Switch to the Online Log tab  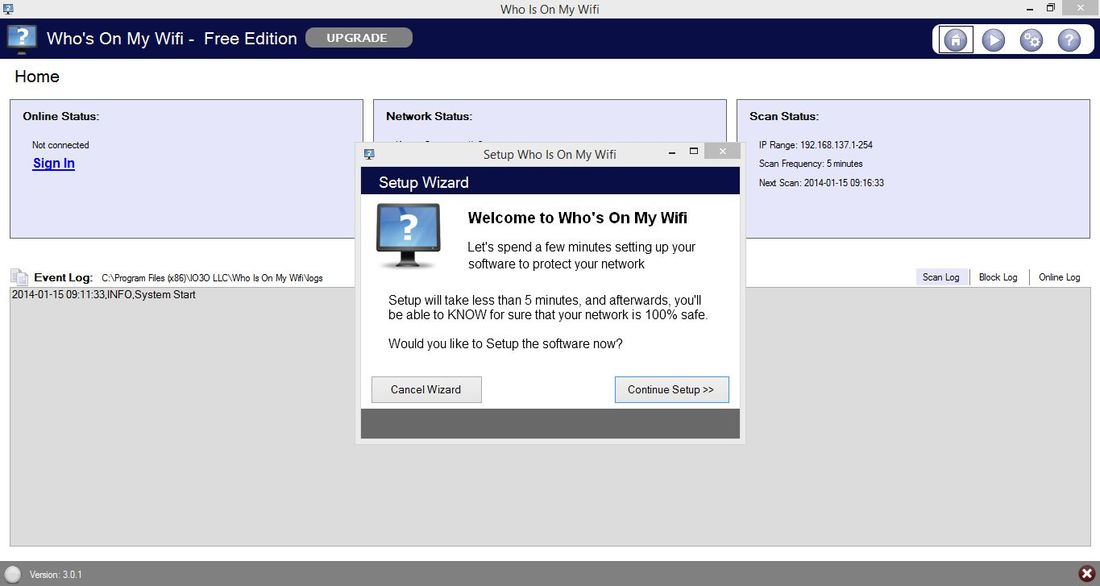pos(1059,277)
